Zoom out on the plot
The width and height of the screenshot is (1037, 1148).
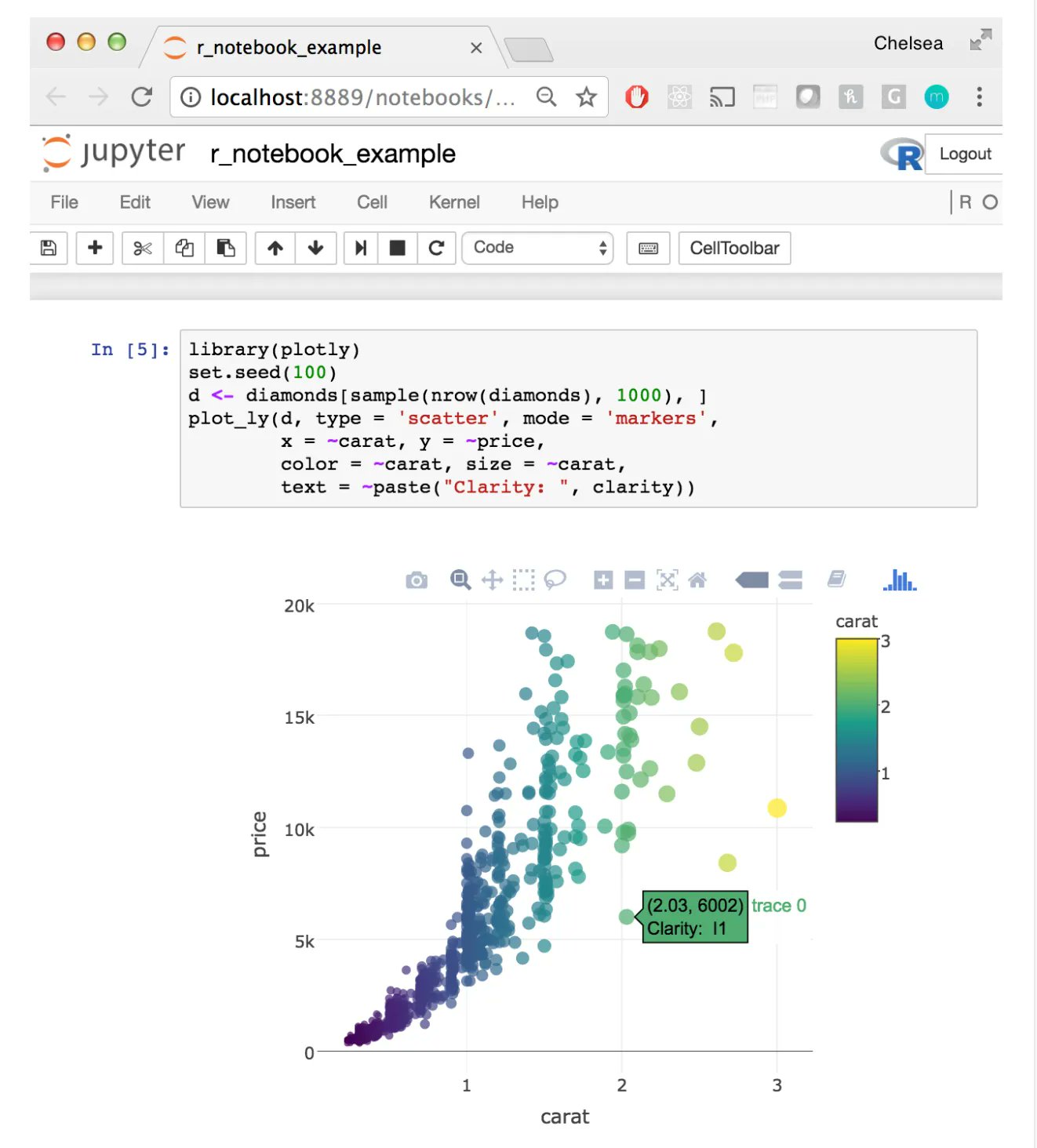coord(635,580)
